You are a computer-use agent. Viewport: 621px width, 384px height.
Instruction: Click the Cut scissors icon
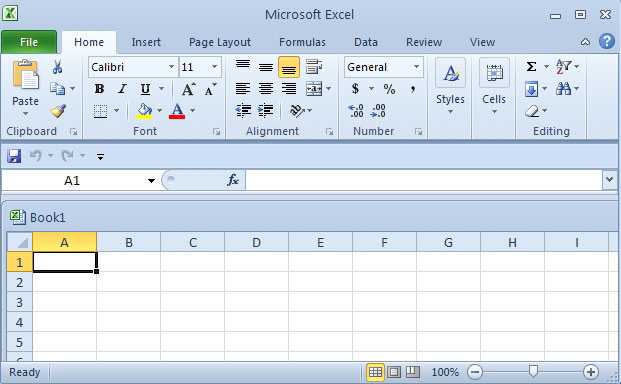[x=57, y=67]
